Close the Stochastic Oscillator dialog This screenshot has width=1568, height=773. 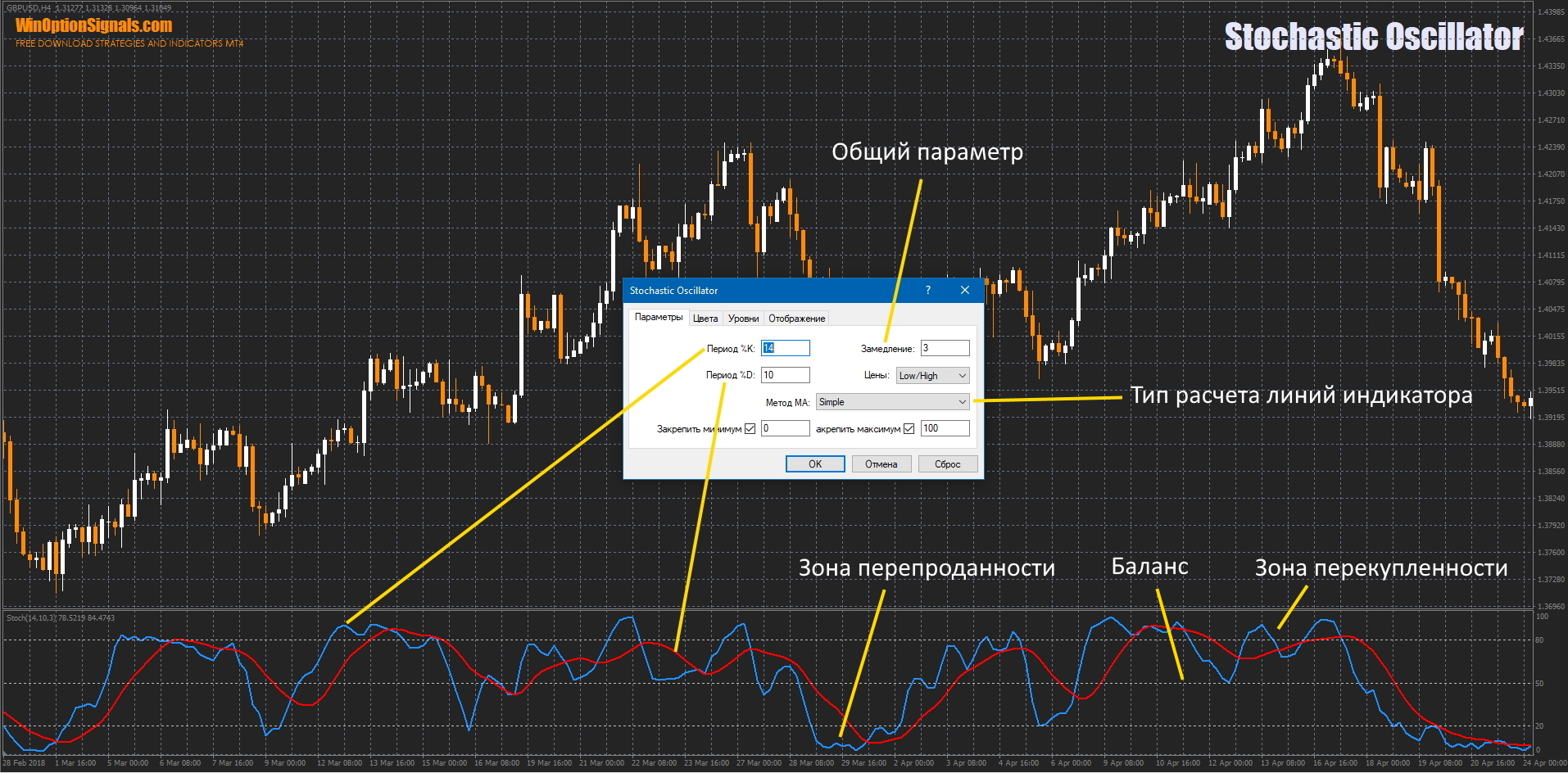[x=964, y=290]
